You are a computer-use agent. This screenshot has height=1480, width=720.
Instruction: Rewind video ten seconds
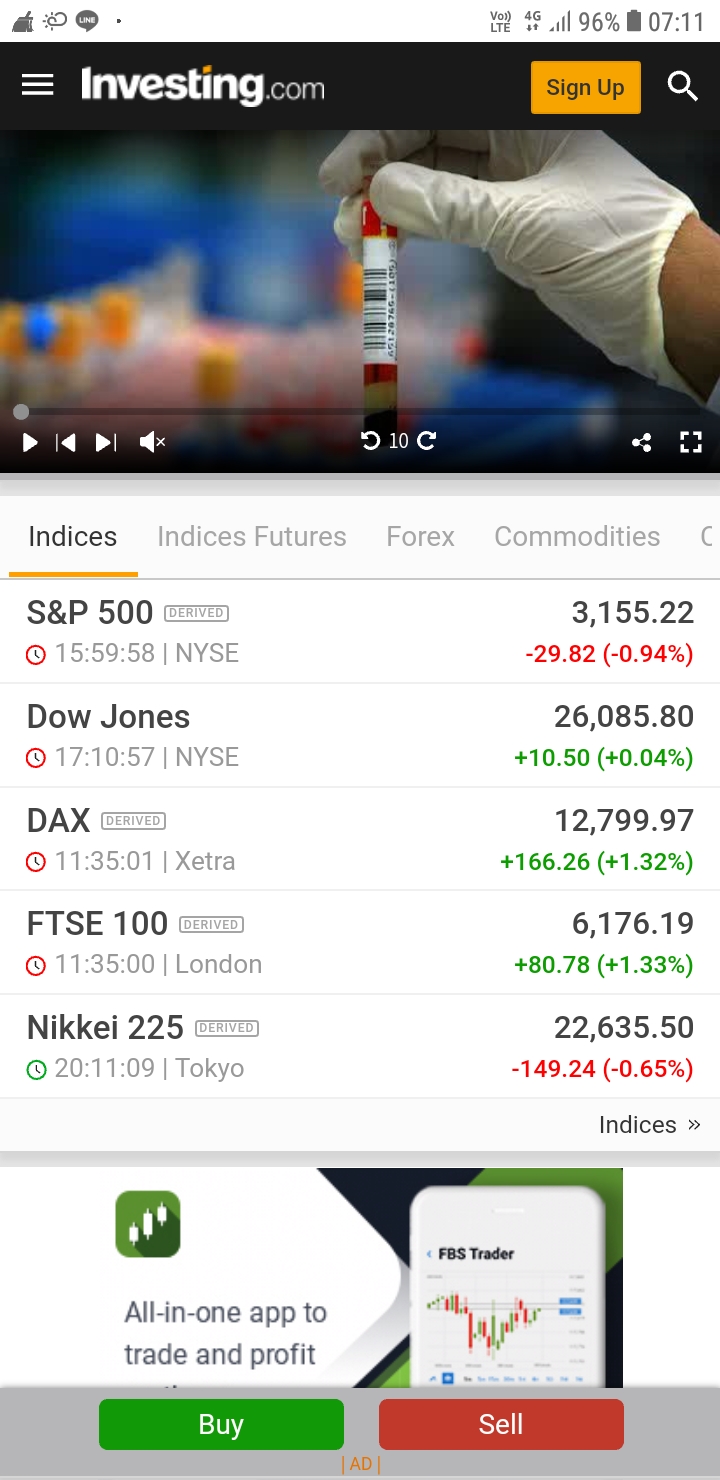[370, 441]
